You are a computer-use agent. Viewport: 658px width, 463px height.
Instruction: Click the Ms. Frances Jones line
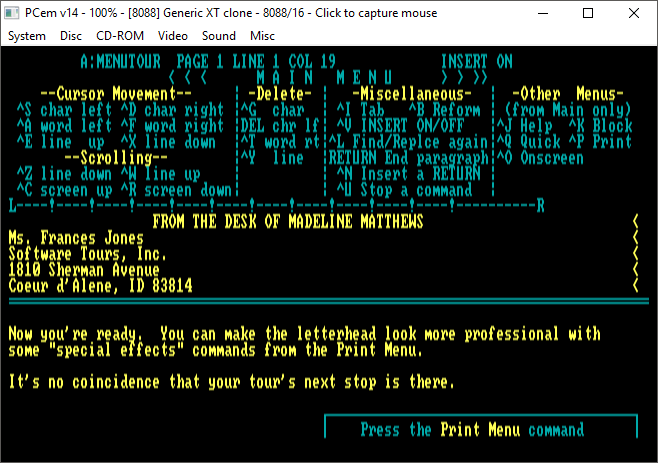point(76,238)
